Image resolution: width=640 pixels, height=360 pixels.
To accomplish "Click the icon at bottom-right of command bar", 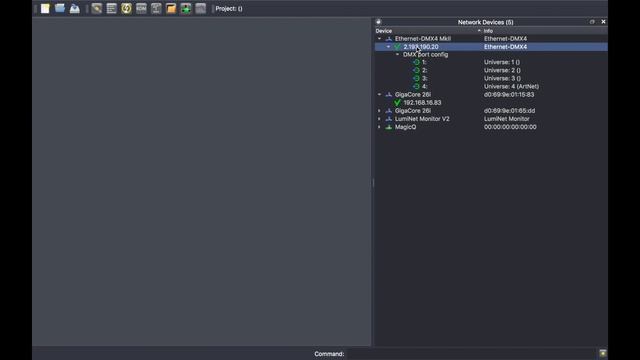I will pos(603,353).
